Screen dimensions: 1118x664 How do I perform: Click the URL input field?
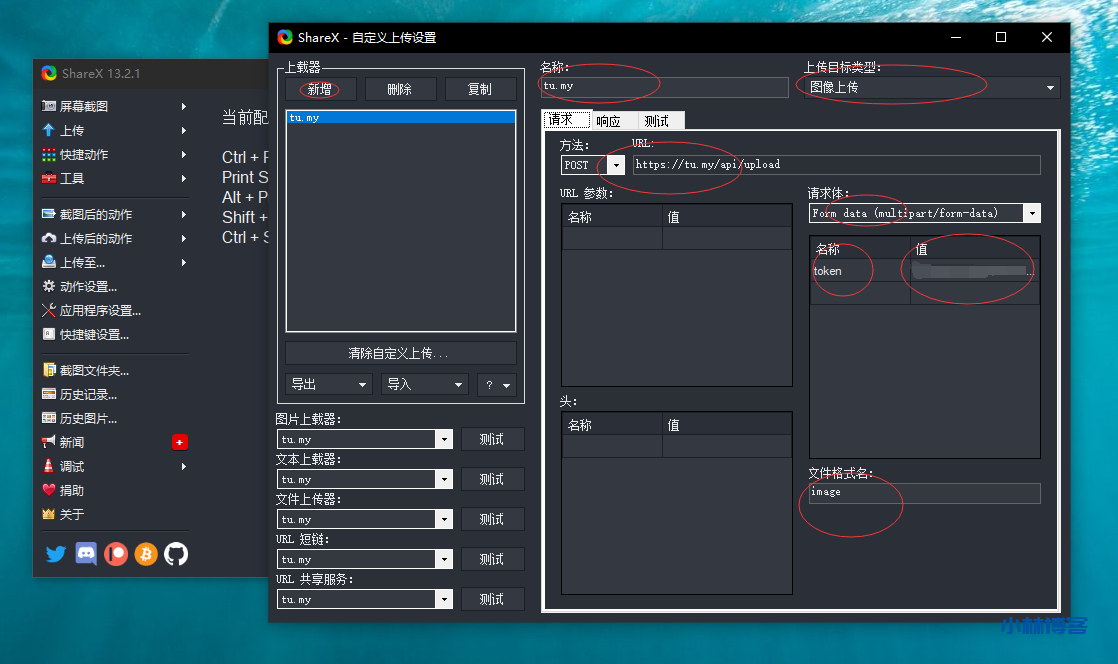point(836,165)
